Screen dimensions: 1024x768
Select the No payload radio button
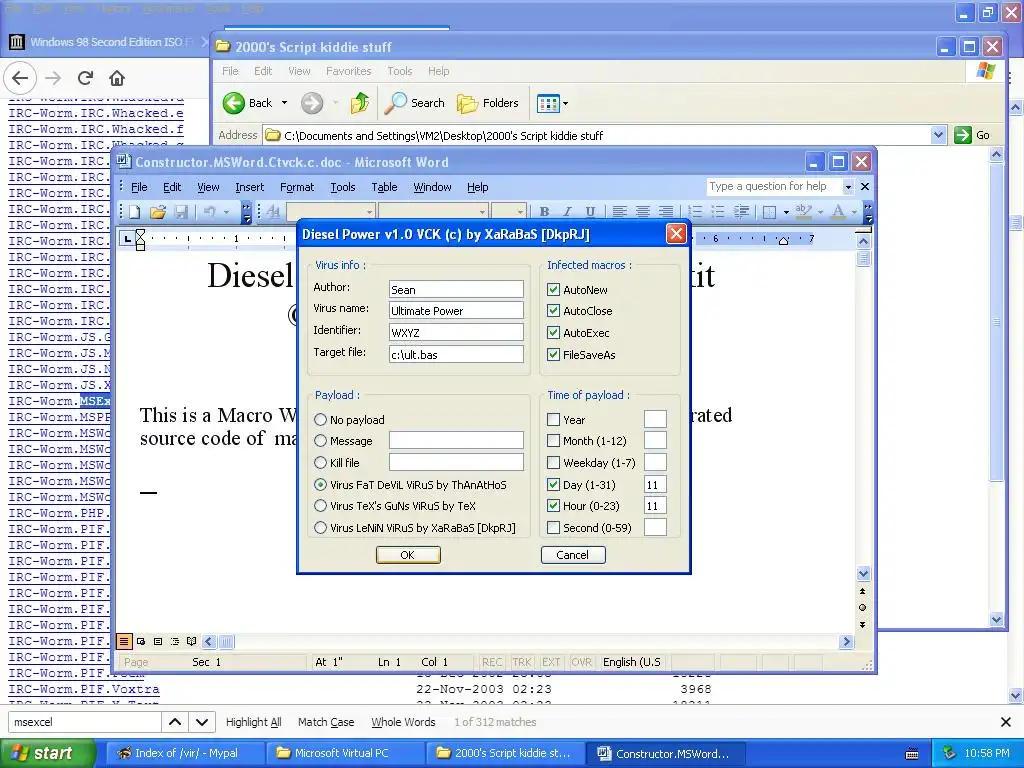(x=320, y=419)
